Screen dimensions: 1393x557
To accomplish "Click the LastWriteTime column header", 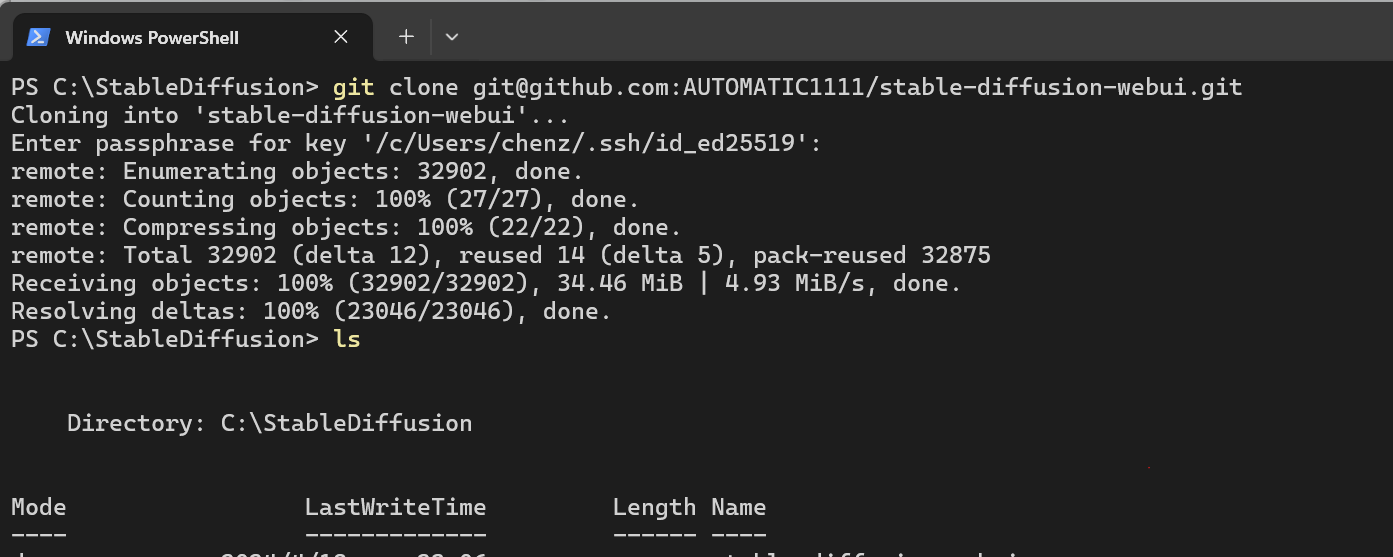I will pyautogui.click(x=396, y=507).
